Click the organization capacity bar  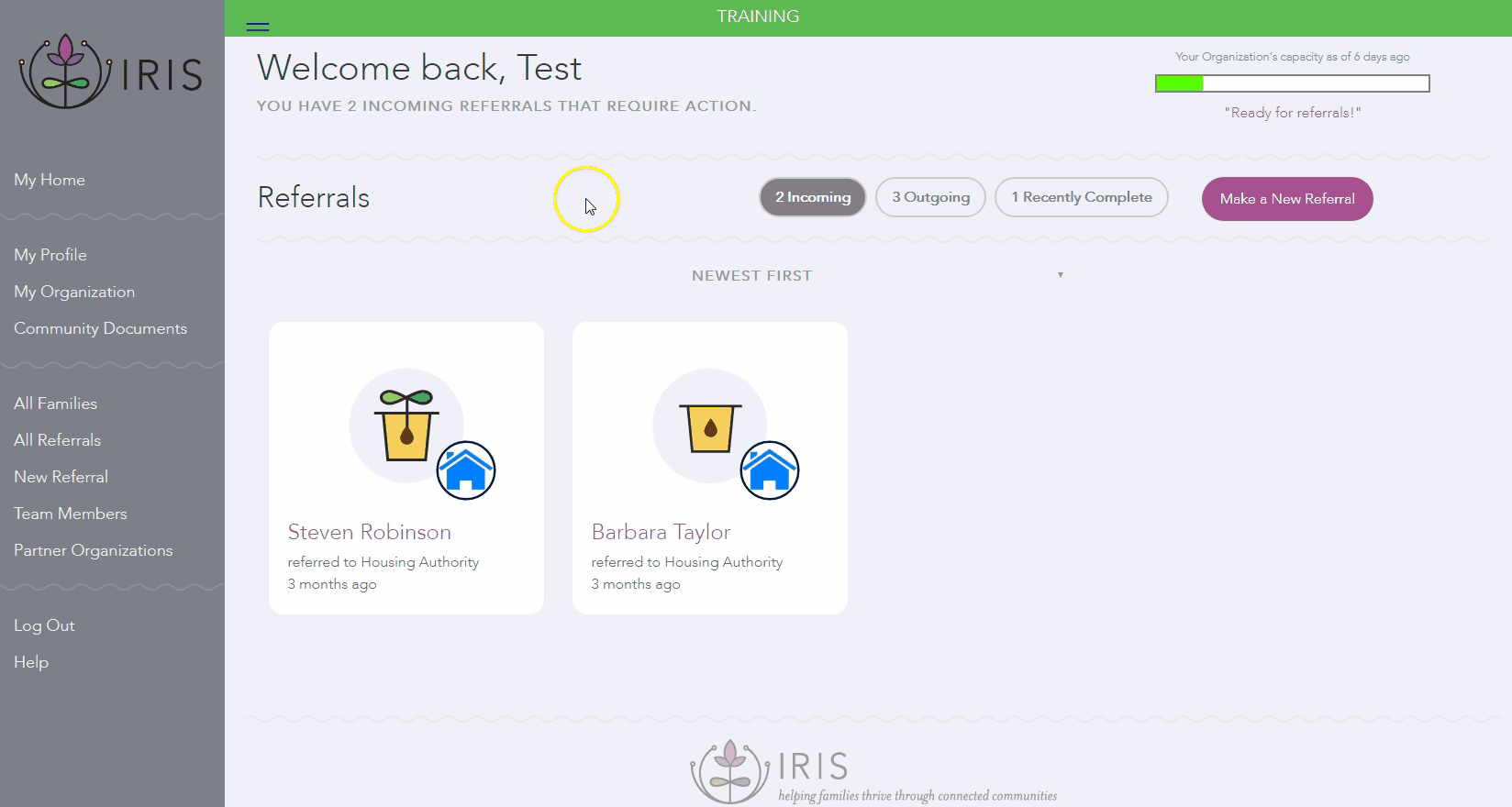click(x=1292, y=84)
